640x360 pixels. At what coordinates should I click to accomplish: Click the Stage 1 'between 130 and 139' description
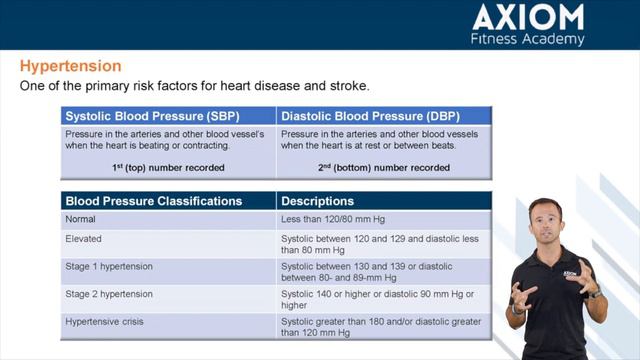click(x=367, y=272)
